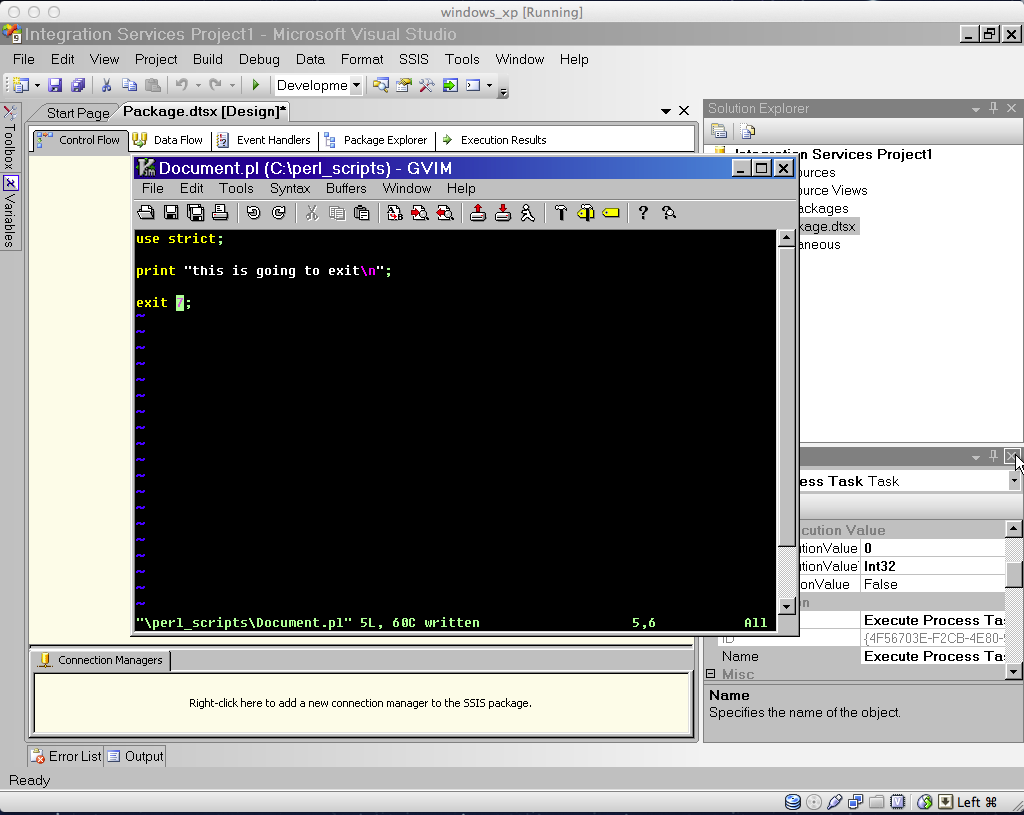1024x815 pixels.
Task: Open the Output panel at the bottom
Action: click(x=141, y=756)
